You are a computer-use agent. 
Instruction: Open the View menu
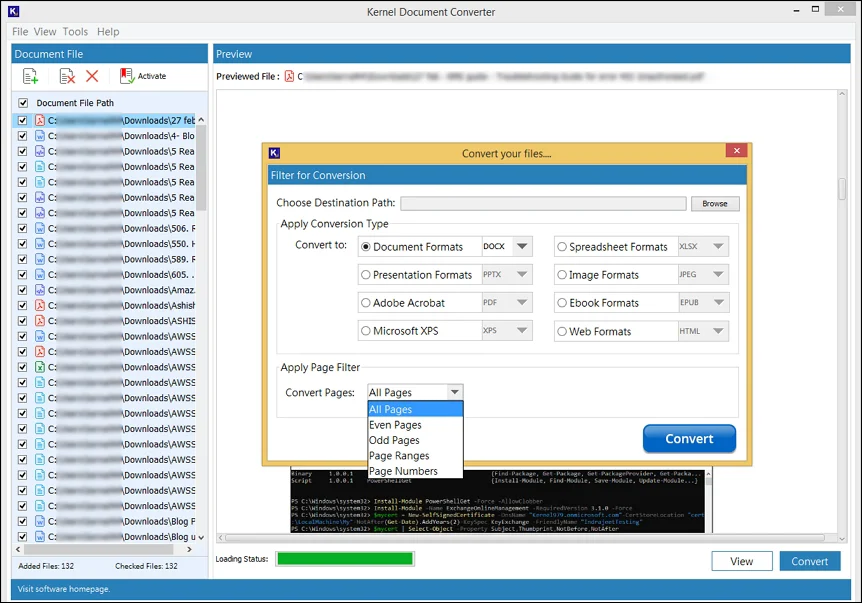click(45, 31)
